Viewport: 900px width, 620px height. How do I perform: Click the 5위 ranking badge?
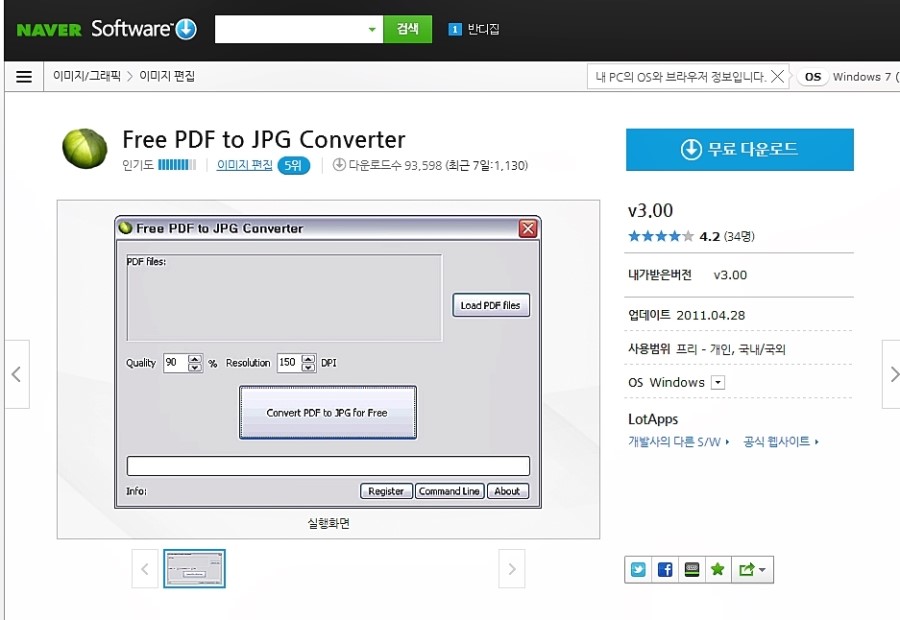(293, 165)
